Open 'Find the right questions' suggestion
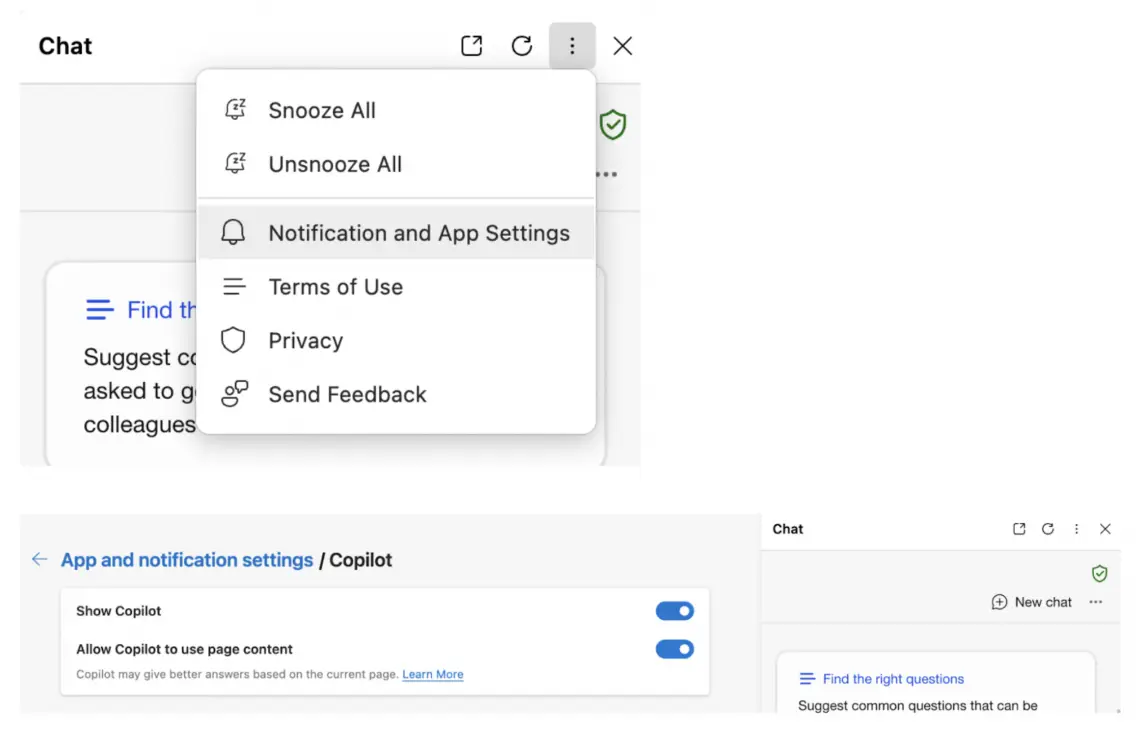The image size is (1139, 730). (893, 679)
